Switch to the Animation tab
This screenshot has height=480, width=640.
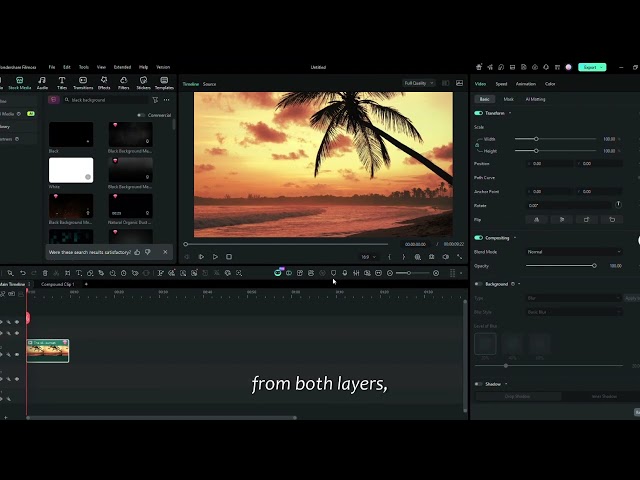point(526,84)
